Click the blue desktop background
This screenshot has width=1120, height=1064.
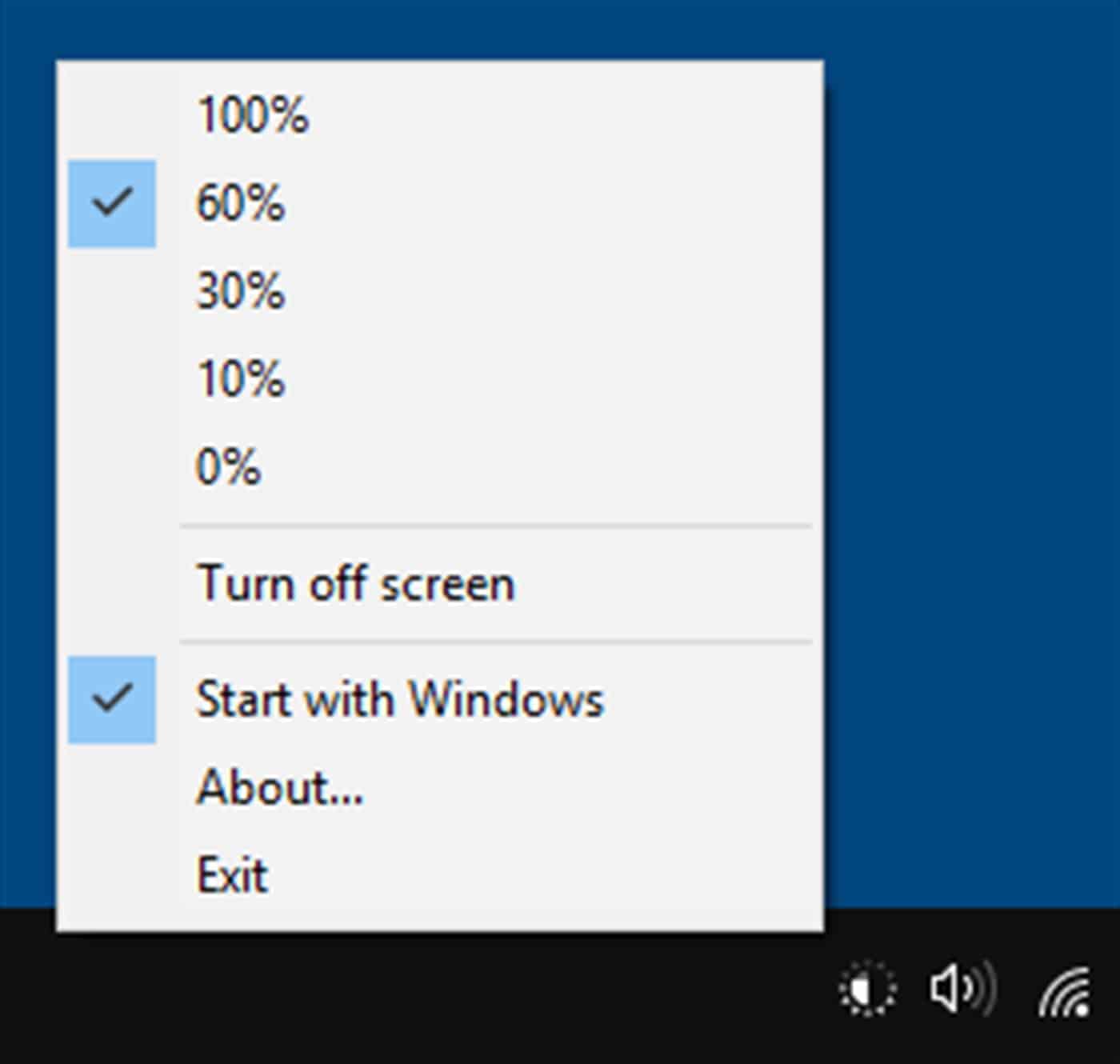[x=976, y=400]
